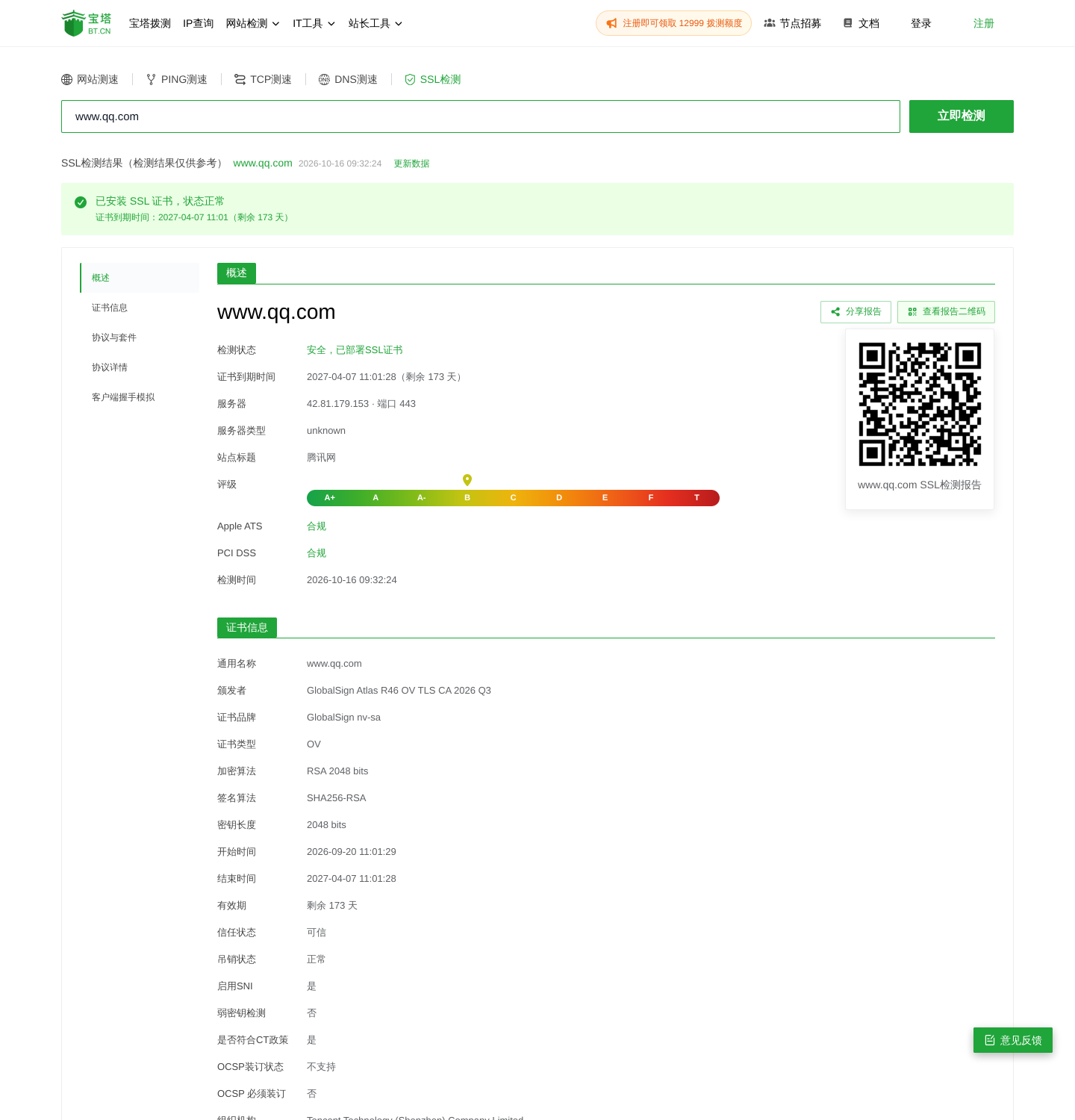Image resolution: width=1075 pixels, height=1120 pixels.
Task: Click the megaphone icon in the registration banner
Action: (611, 23)
